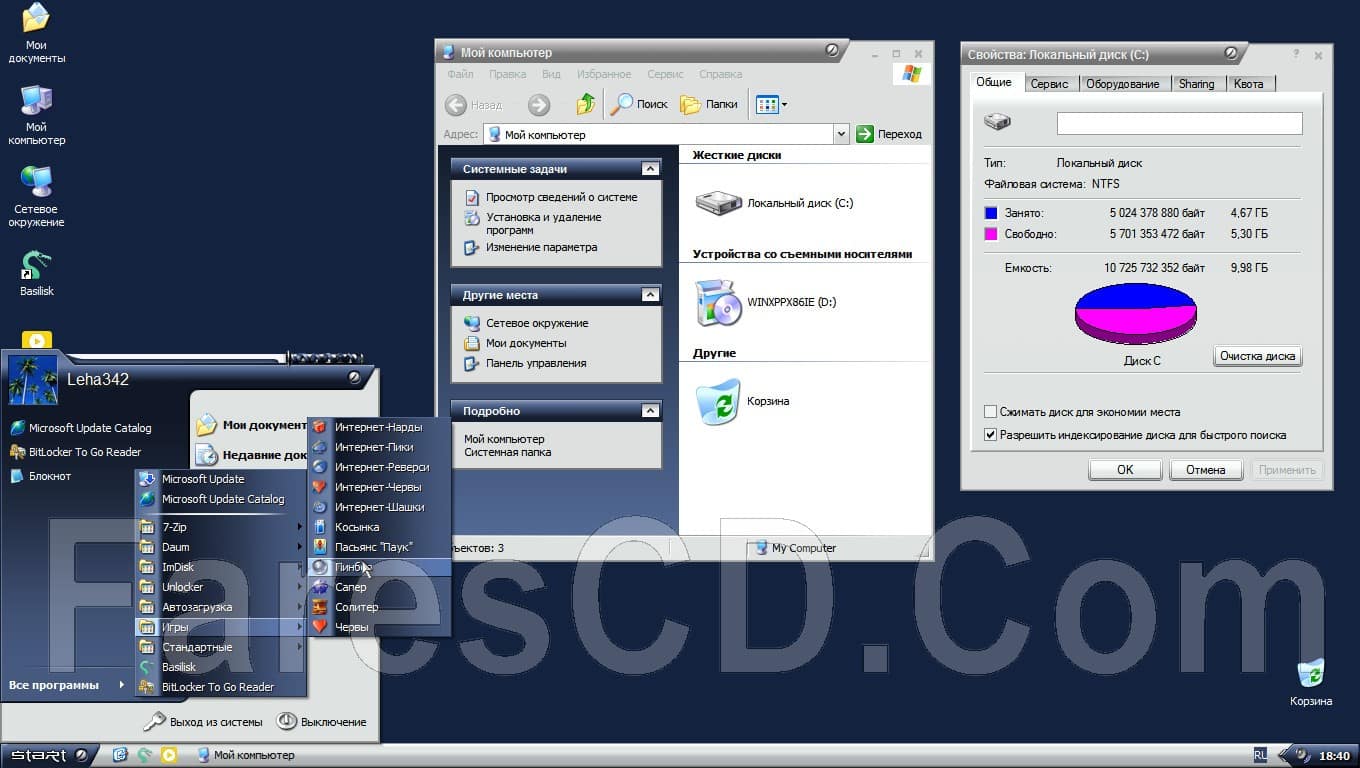This screenshot has width=1360, height=768.
Task: Open Сетевое окружение desktop icon
Action: 37,197
